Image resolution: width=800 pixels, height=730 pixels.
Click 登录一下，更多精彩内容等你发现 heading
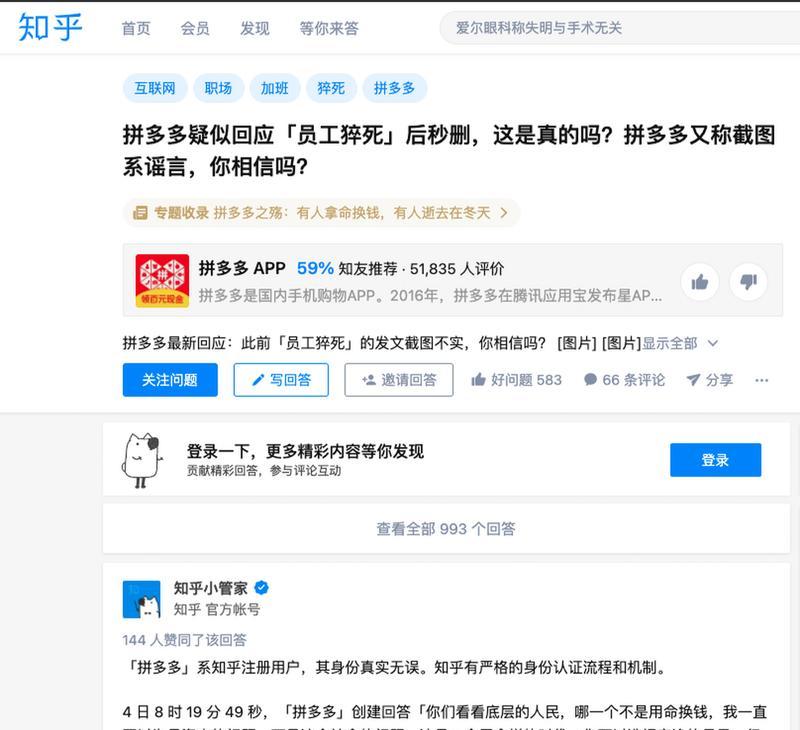[305, 451]
